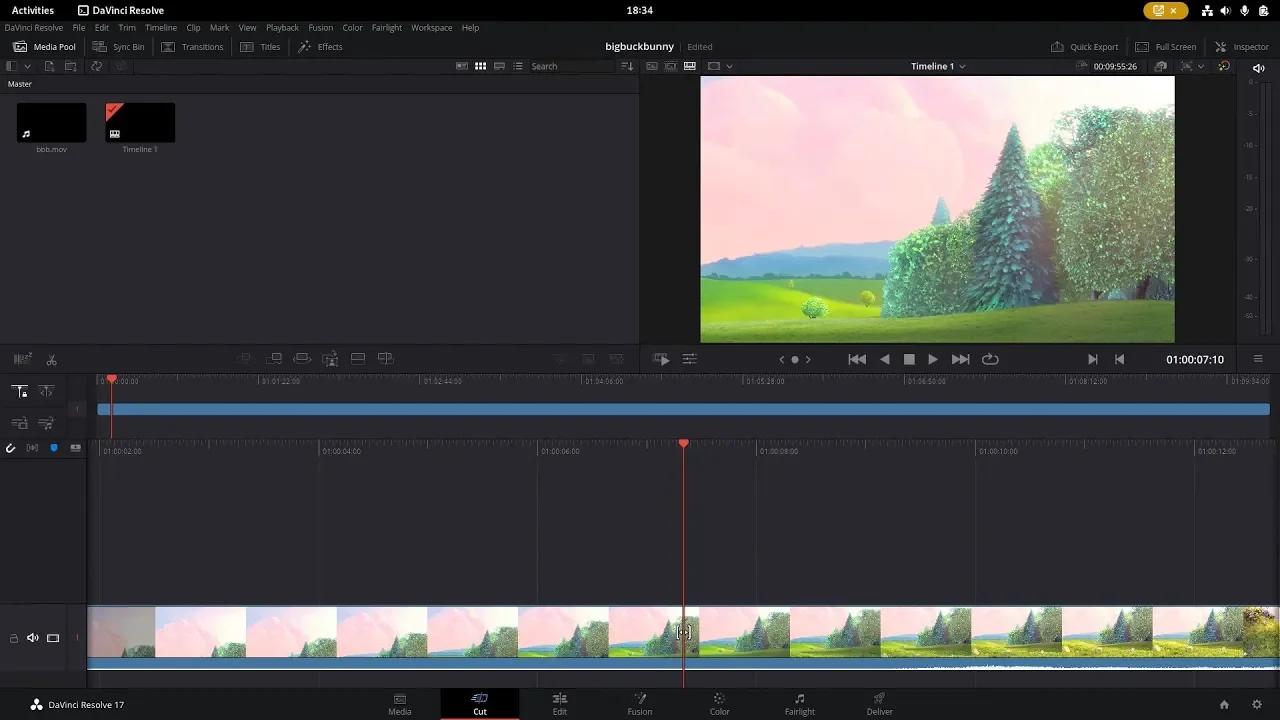Click the Split Clip scissors icon
Screen dimensions: 1280x720
[x=52, y=360]
